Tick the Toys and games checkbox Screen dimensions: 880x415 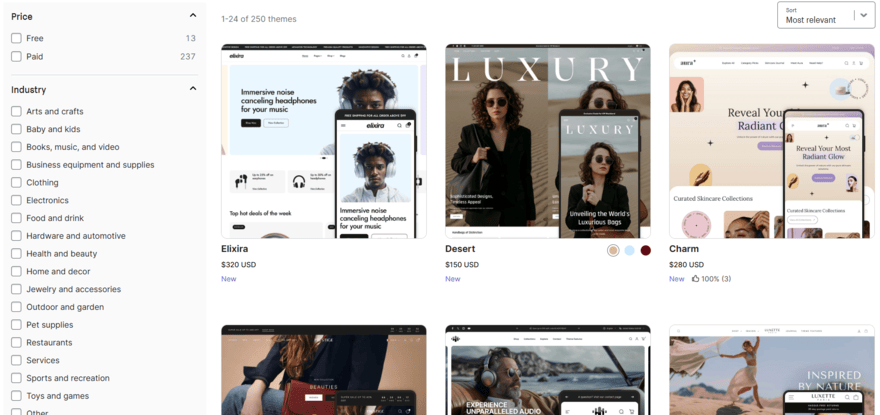pos(16,396)
